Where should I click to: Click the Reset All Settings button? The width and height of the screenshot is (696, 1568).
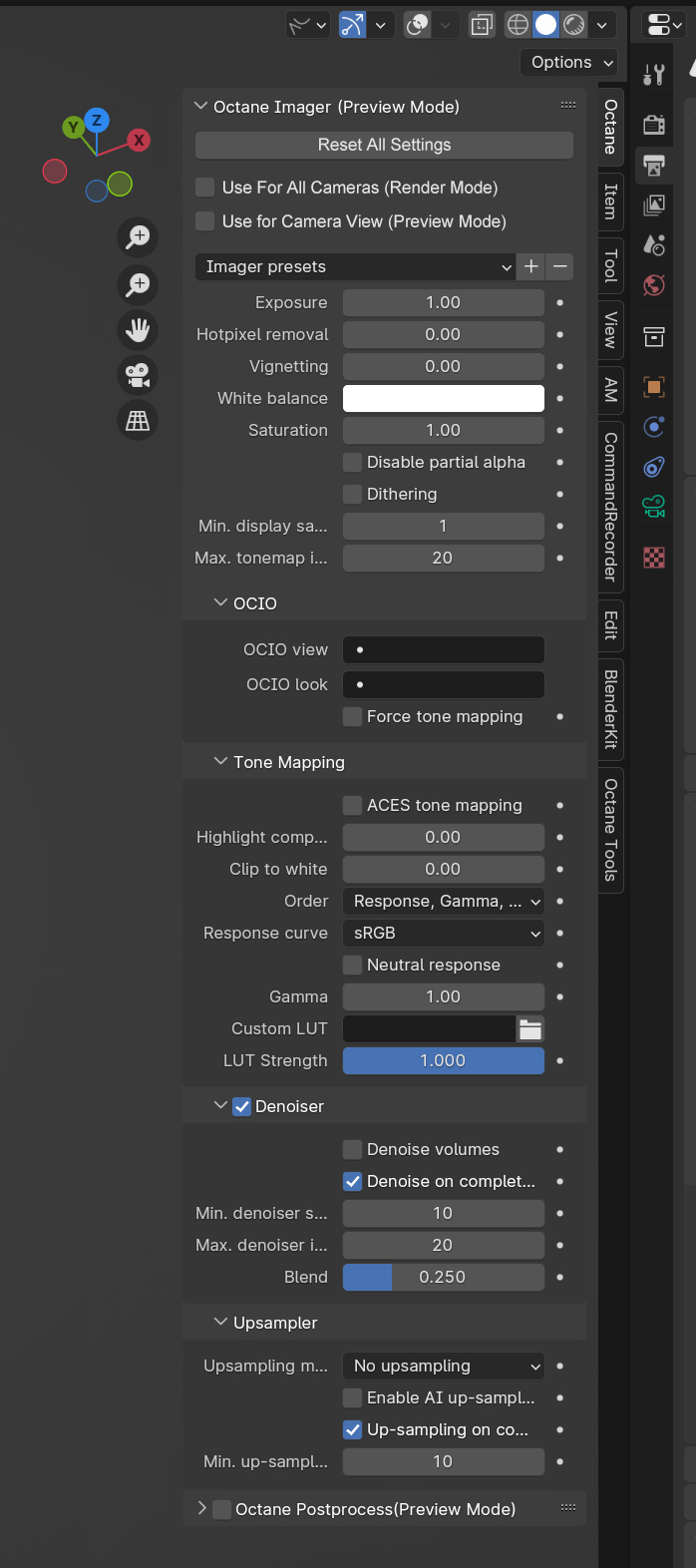[x=384, y=146]
